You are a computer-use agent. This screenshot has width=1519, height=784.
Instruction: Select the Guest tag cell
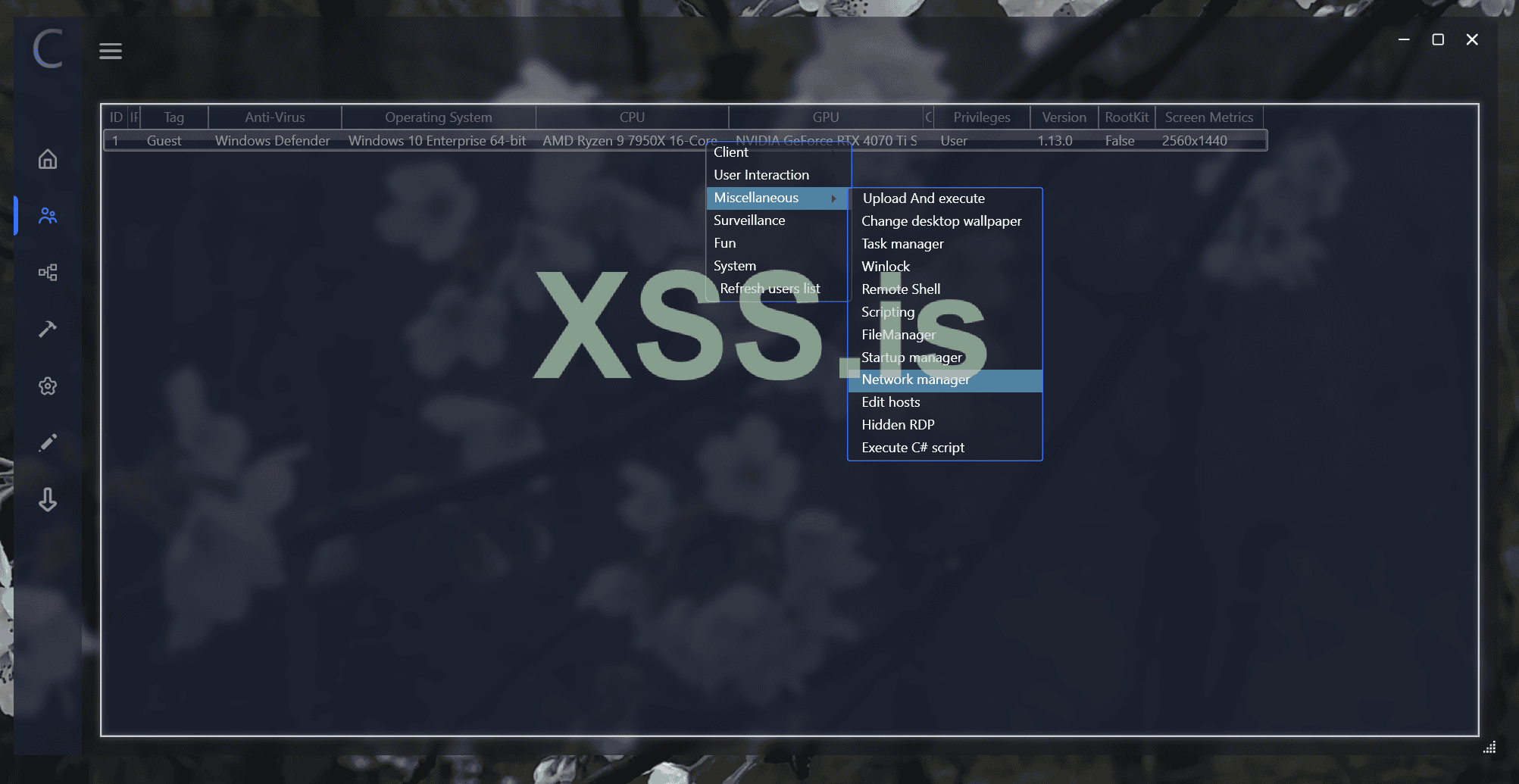coord(164,141)
